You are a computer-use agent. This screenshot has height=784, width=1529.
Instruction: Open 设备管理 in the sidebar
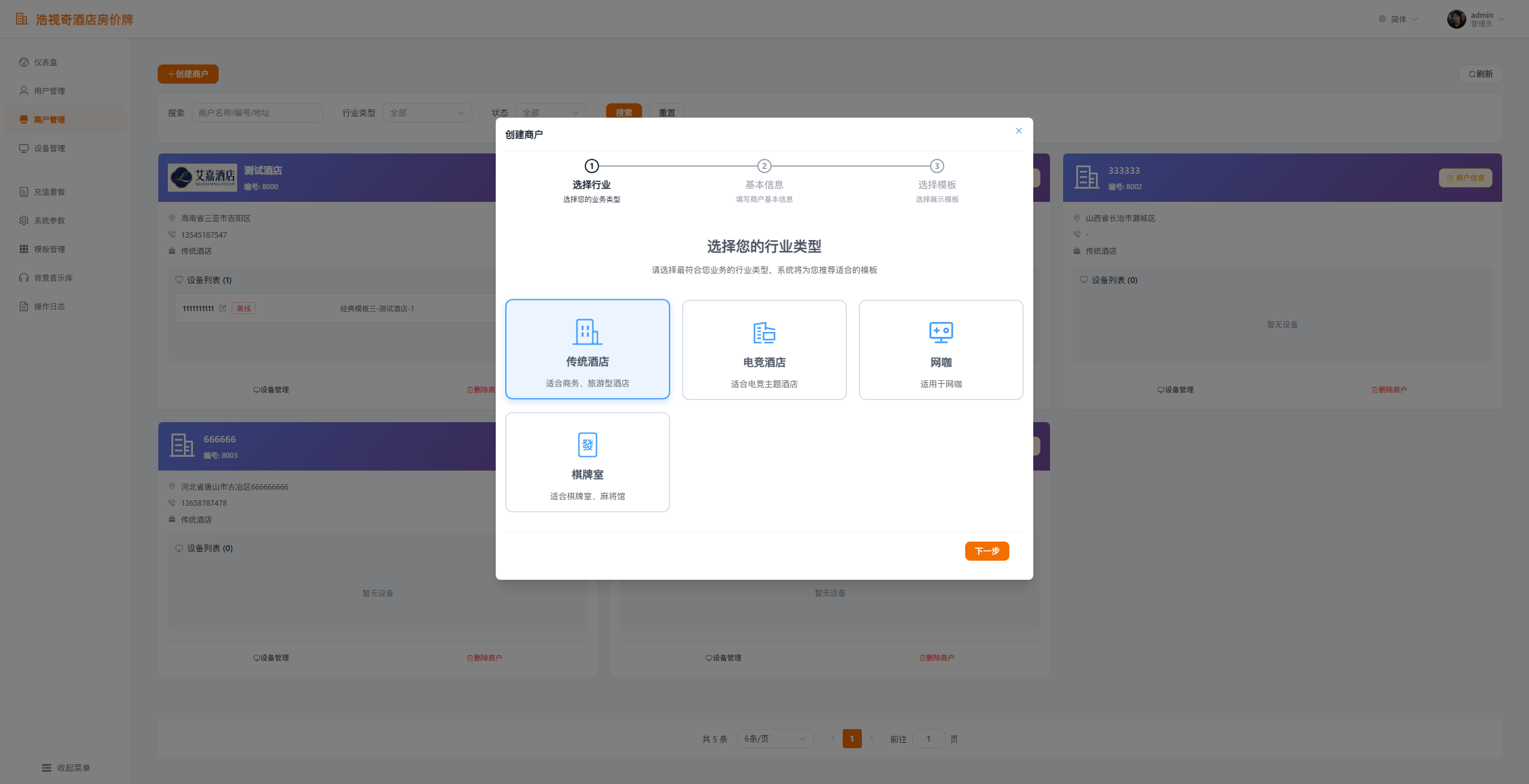[66, 148]
